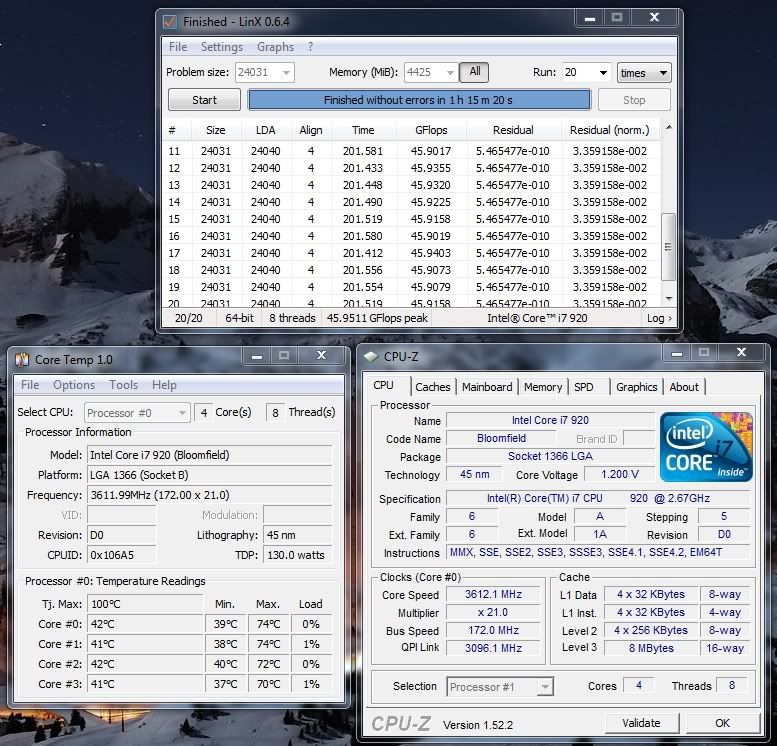Toggle the All memory button
Viewport: 777px width, 746px height.
(x=474, y=72)
